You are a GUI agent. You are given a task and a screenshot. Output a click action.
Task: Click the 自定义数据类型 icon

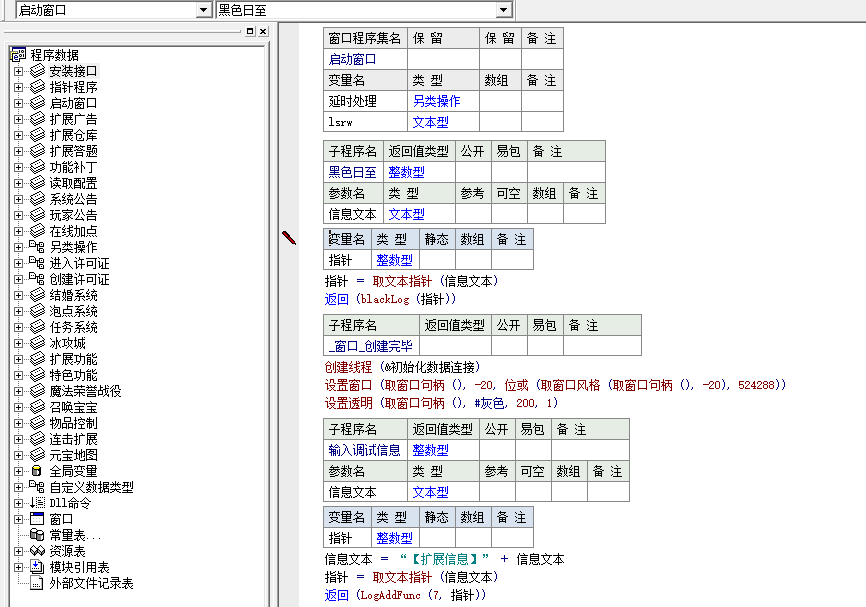(x=37, y=487)
